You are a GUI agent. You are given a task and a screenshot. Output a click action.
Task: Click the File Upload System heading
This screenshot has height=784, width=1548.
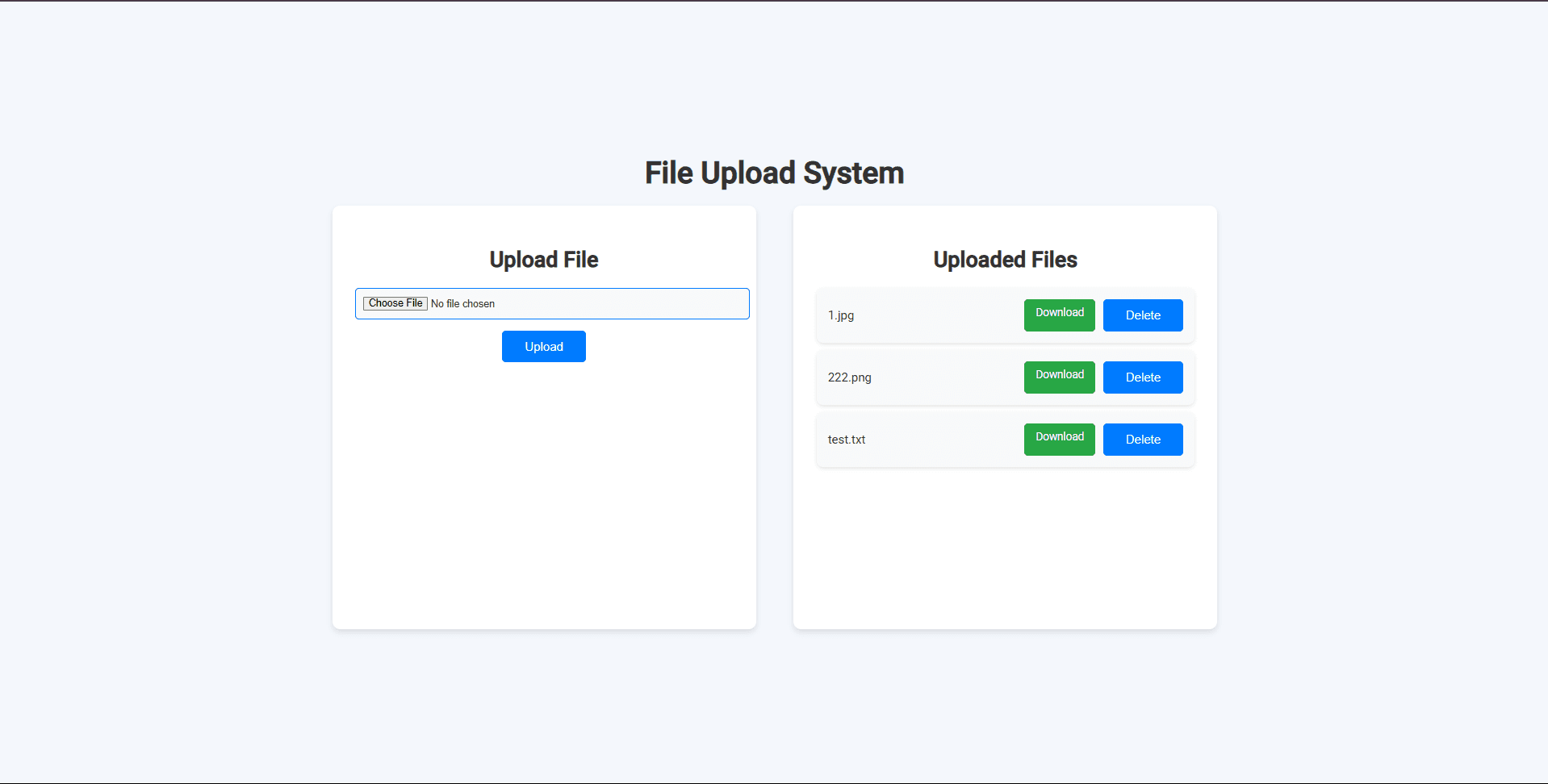tap(774, 173)
